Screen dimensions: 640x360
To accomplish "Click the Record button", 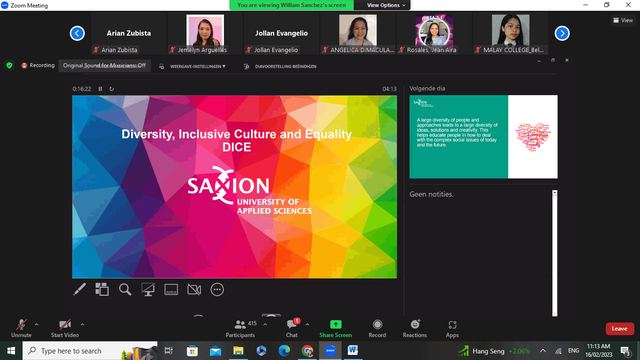I will pos(377,328).
